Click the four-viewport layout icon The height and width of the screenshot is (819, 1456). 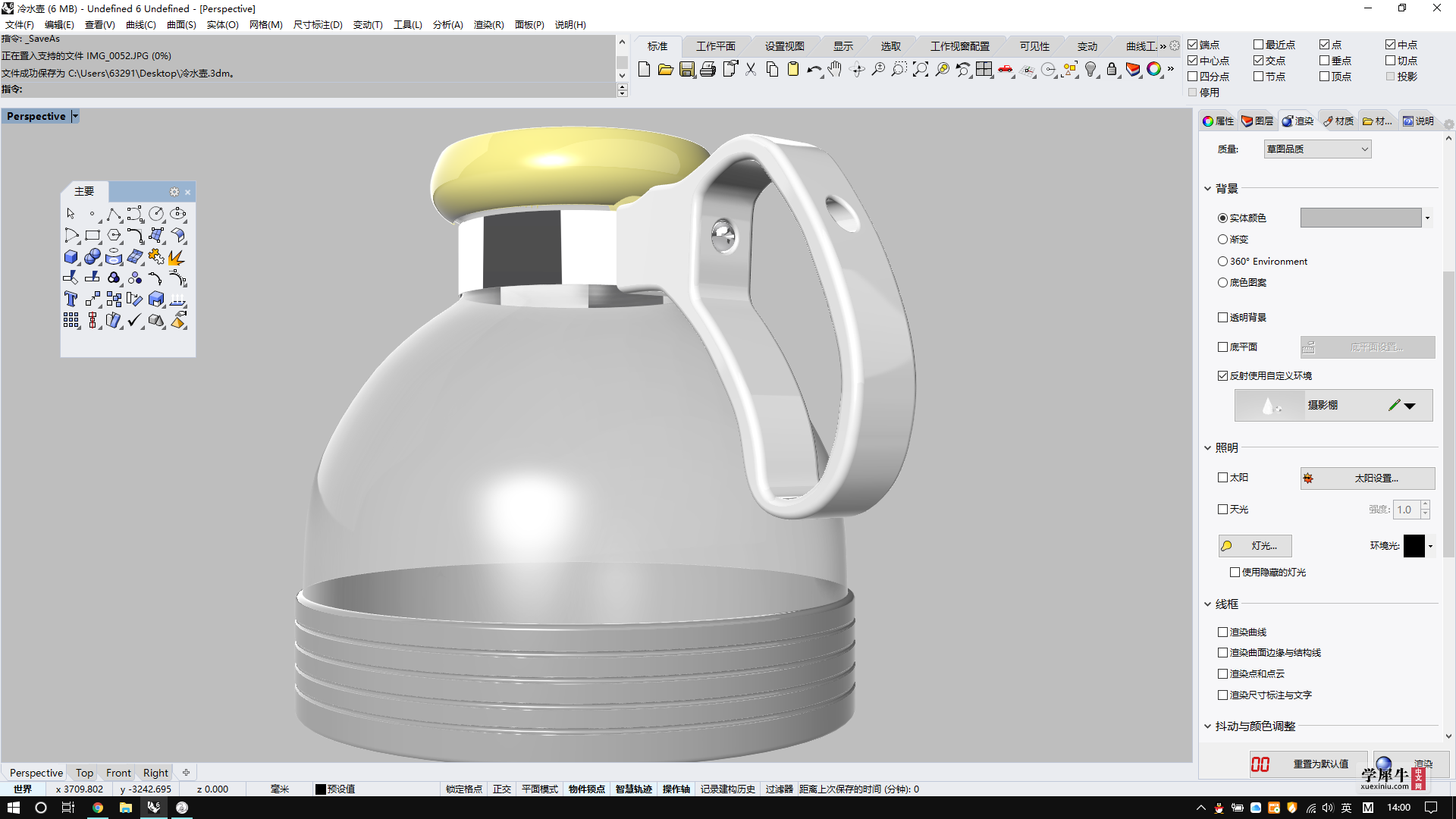(984, 69)
